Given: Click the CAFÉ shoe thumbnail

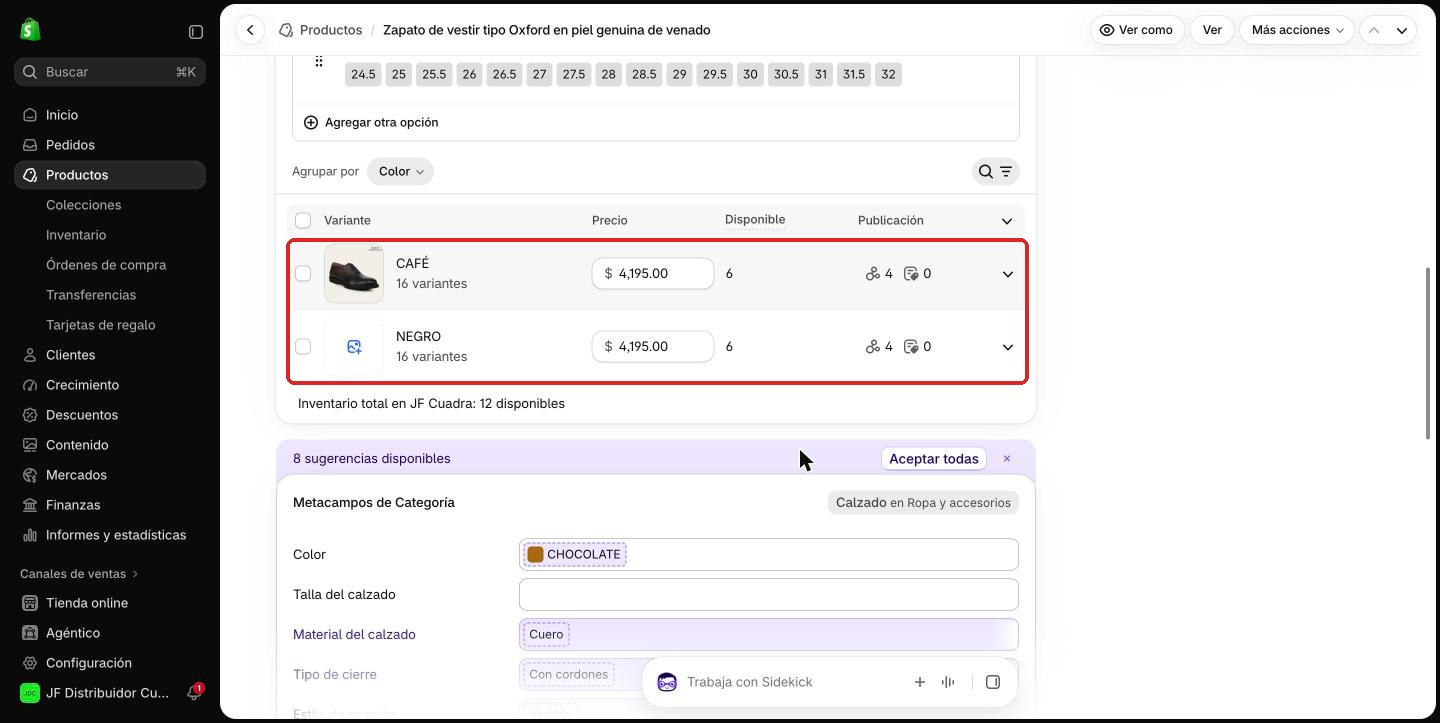Looking at the screenshot, I should (354, 274).
